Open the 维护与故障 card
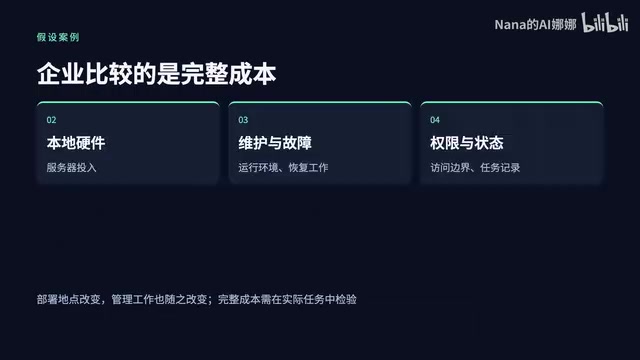The width and height of the screenshot is (640, 360). tap(320, 143)
